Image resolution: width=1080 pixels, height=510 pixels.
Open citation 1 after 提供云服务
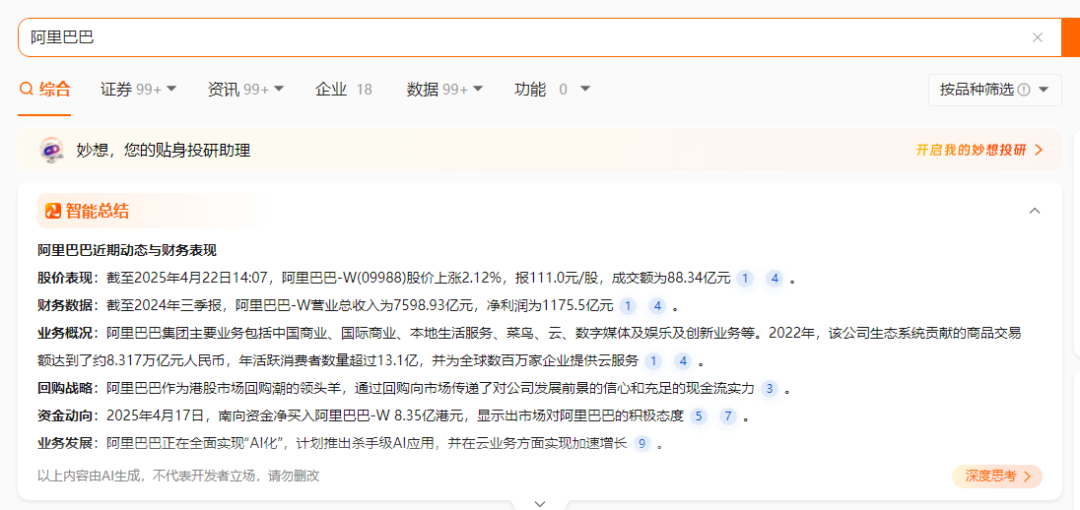[653, 361]
